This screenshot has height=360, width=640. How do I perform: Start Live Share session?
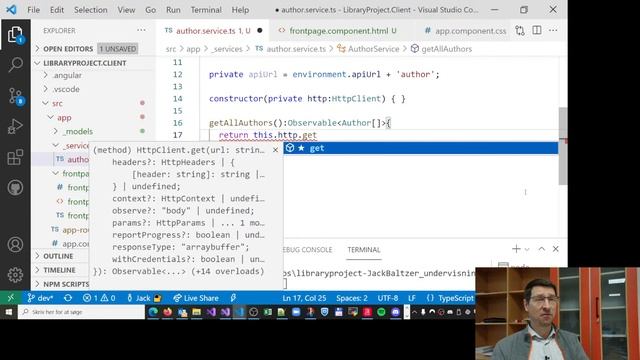tap(196, 298)
